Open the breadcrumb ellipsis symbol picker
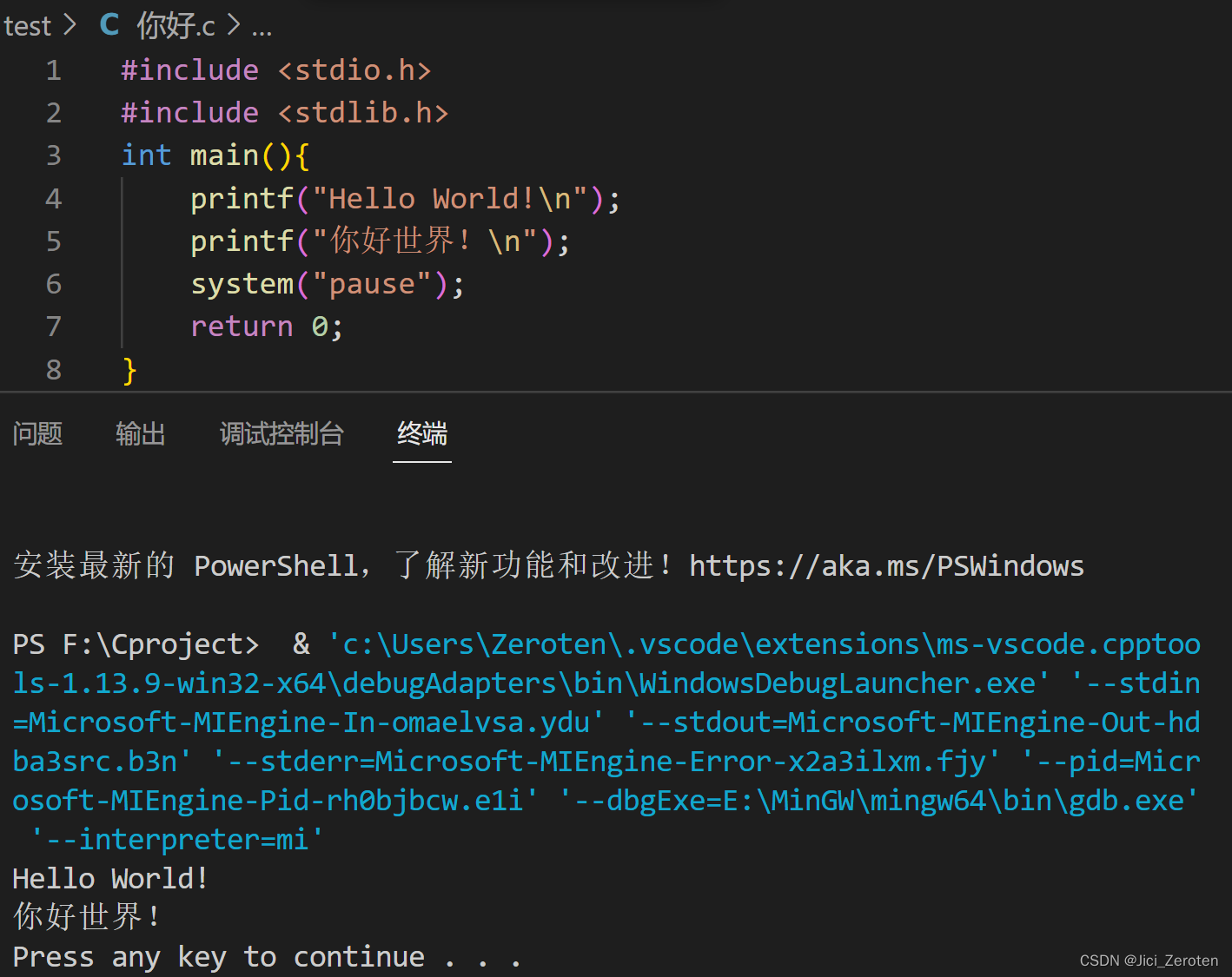1232x977 pixels. [262, 27]
